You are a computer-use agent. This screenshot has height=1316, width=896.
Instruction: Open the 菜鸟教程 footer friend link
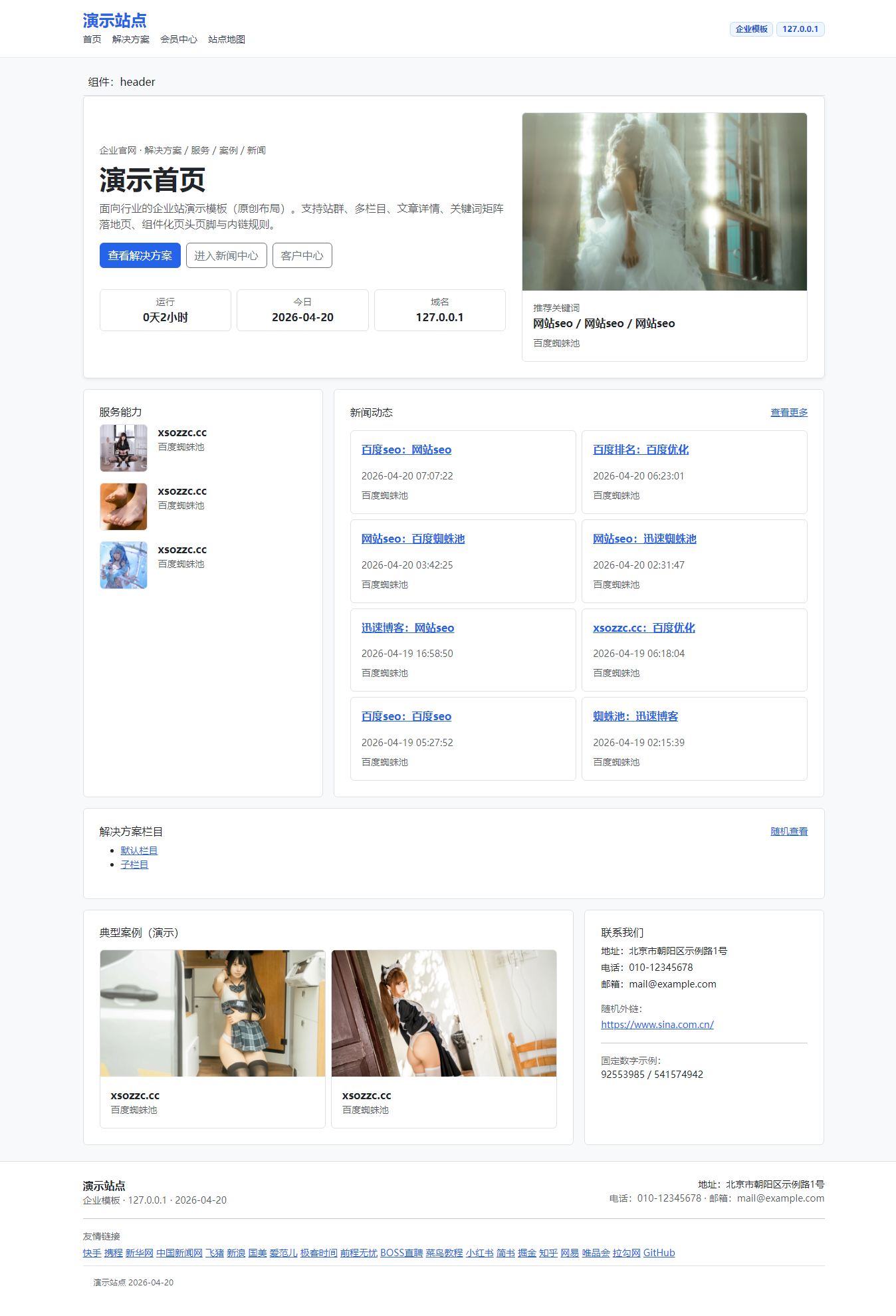[444, 1253]
